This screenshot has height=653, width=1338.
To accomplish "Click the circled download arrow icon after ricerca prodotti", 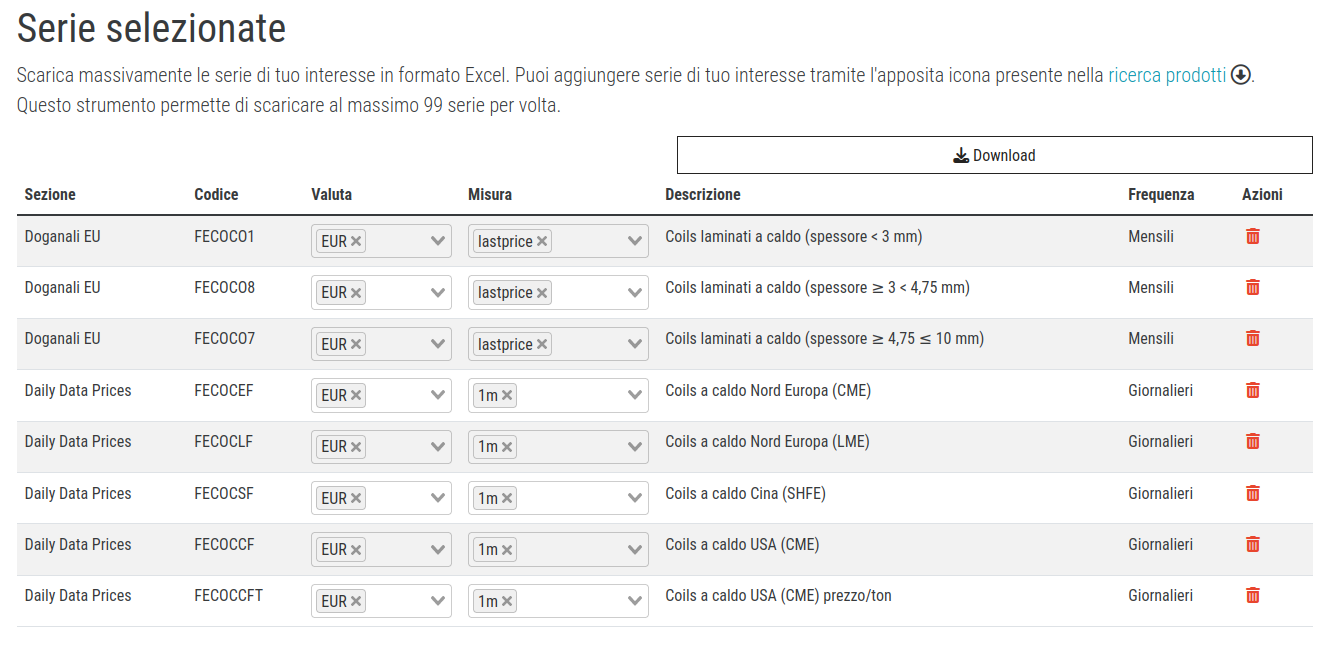I will pyautogui.click(x=1241, y=75).
